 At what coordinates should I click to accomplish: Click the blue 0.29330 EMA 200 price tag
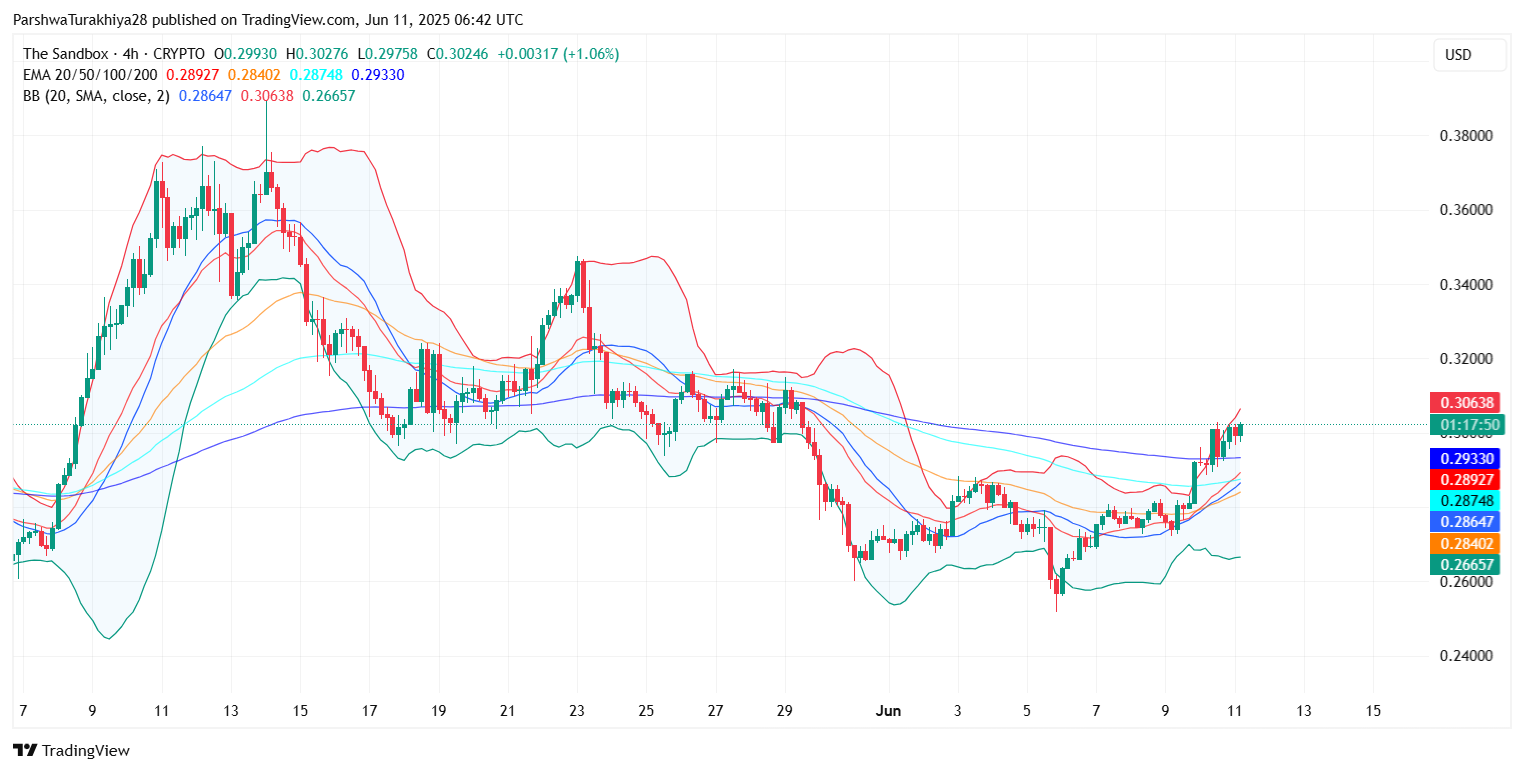[x=1467, y=459]
